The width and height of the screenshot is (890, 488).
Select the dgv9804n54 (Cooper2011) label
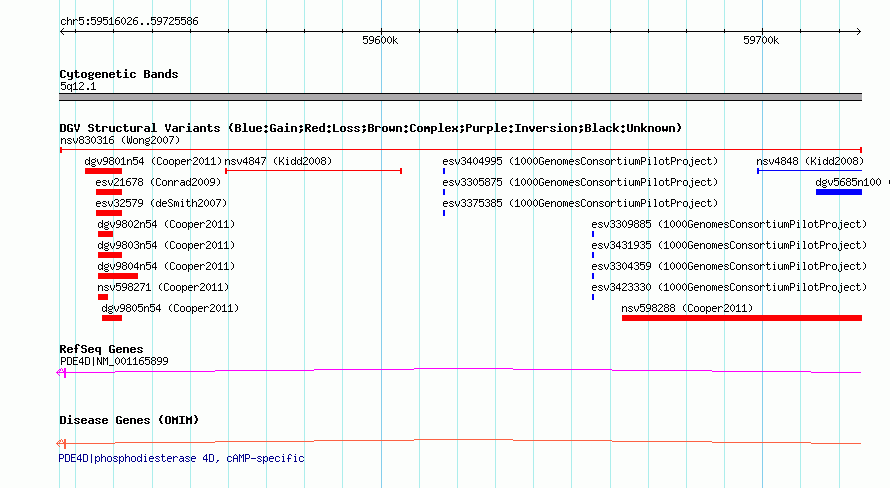[166, 266]
